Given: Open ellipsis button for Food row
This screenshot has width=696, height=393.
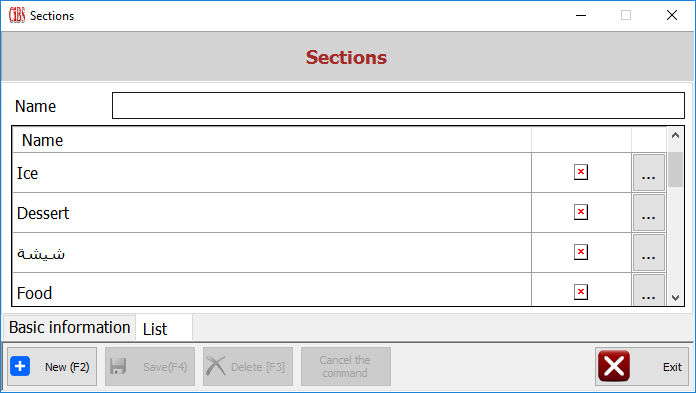Looking at the screenshot, I should pos(649,290).
